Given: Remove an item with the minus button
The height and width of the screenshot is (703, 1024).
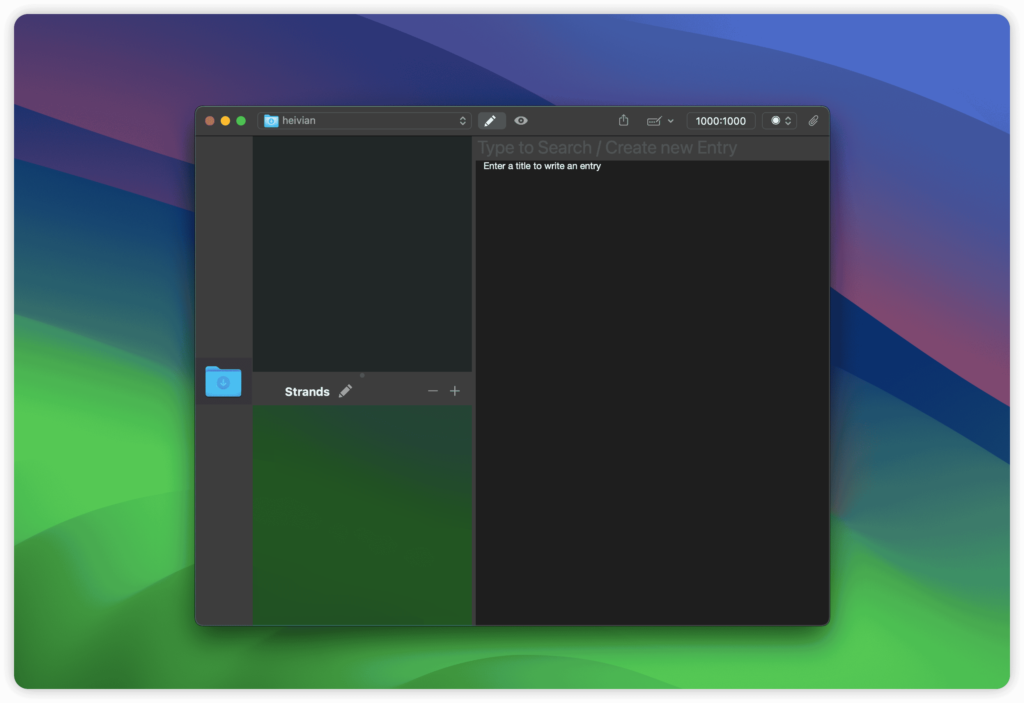Looking at the screenshot, I should point(433,390).
